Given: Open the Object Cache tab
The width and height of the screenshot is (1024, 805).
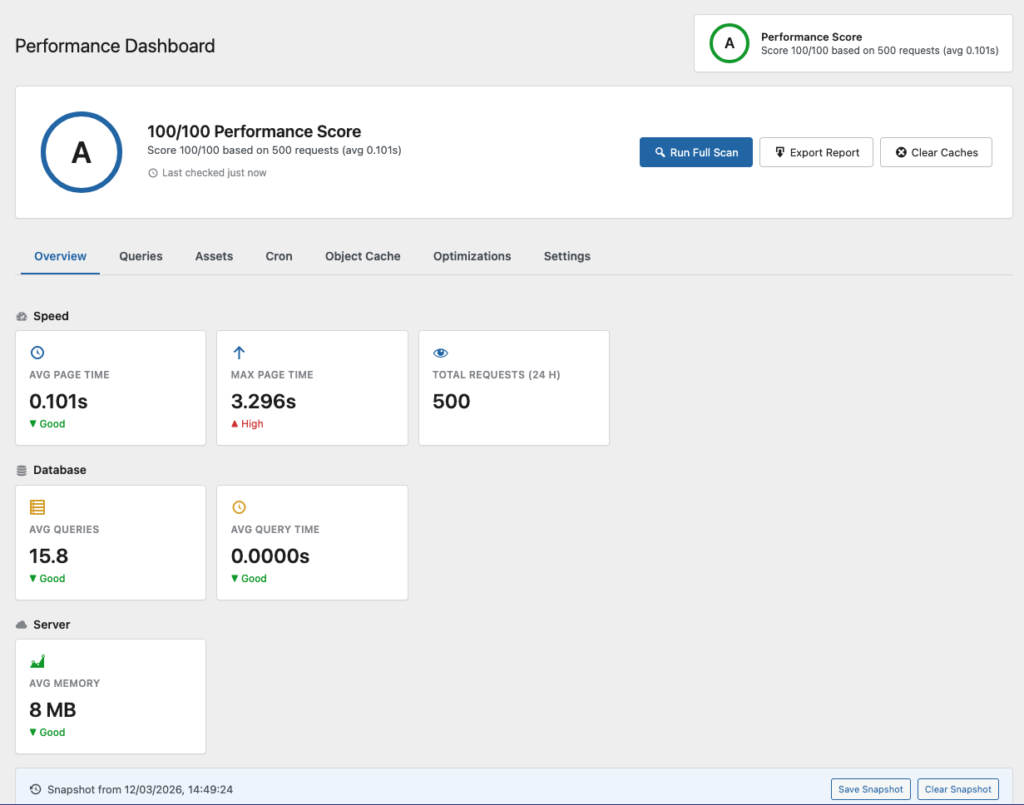Looking at the screenshot, I should pos(362,256).
